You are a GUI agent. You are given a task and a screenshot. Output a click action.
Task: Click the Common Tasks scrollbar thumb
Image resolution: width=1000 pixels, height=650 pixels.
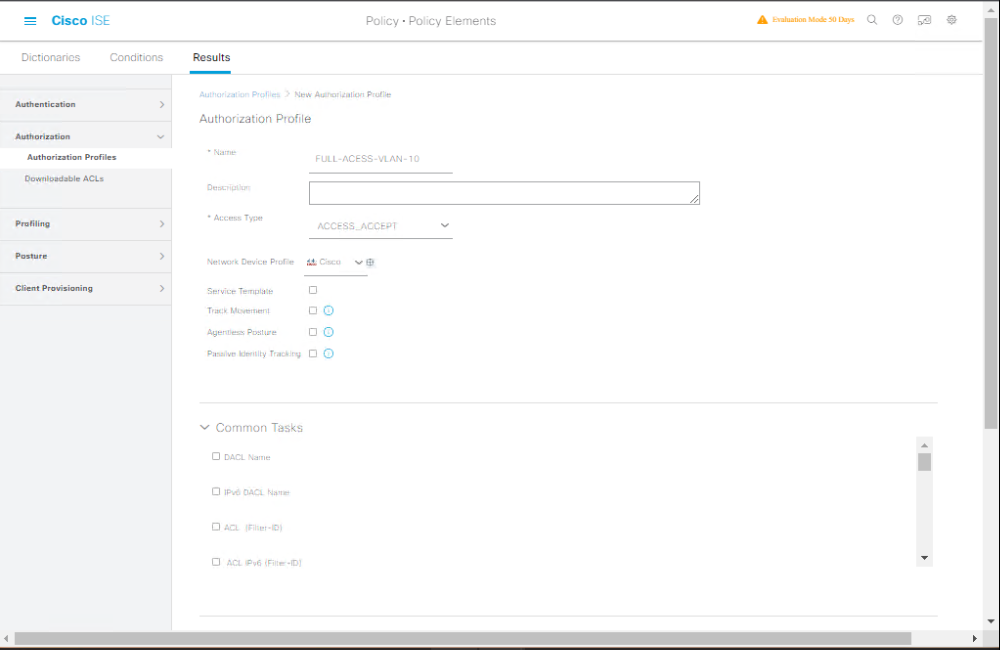(x=924, y=462)
